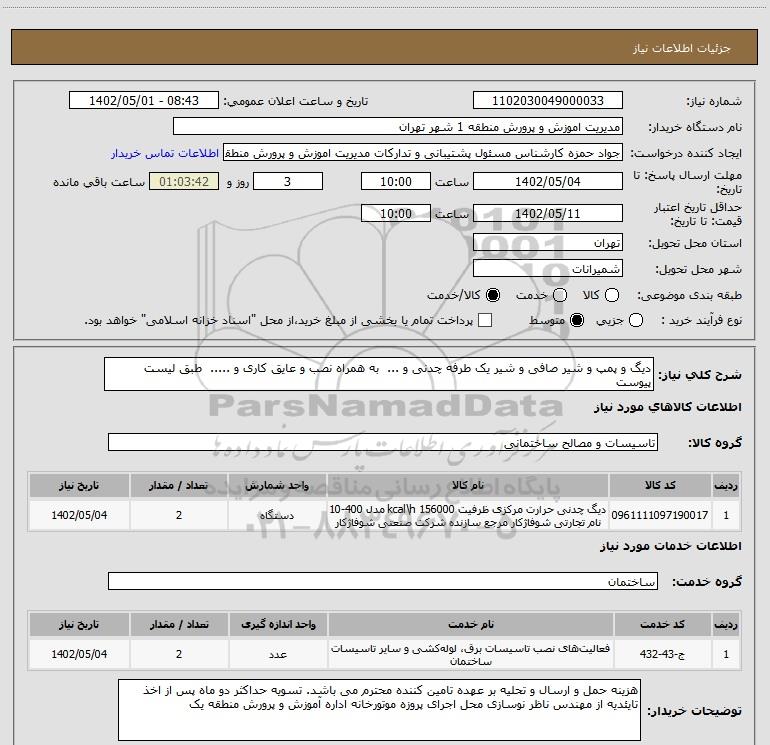The image size is (770, 745).
Task: Click the response deadline hour 10:00 field
Action: click(396, 181)
